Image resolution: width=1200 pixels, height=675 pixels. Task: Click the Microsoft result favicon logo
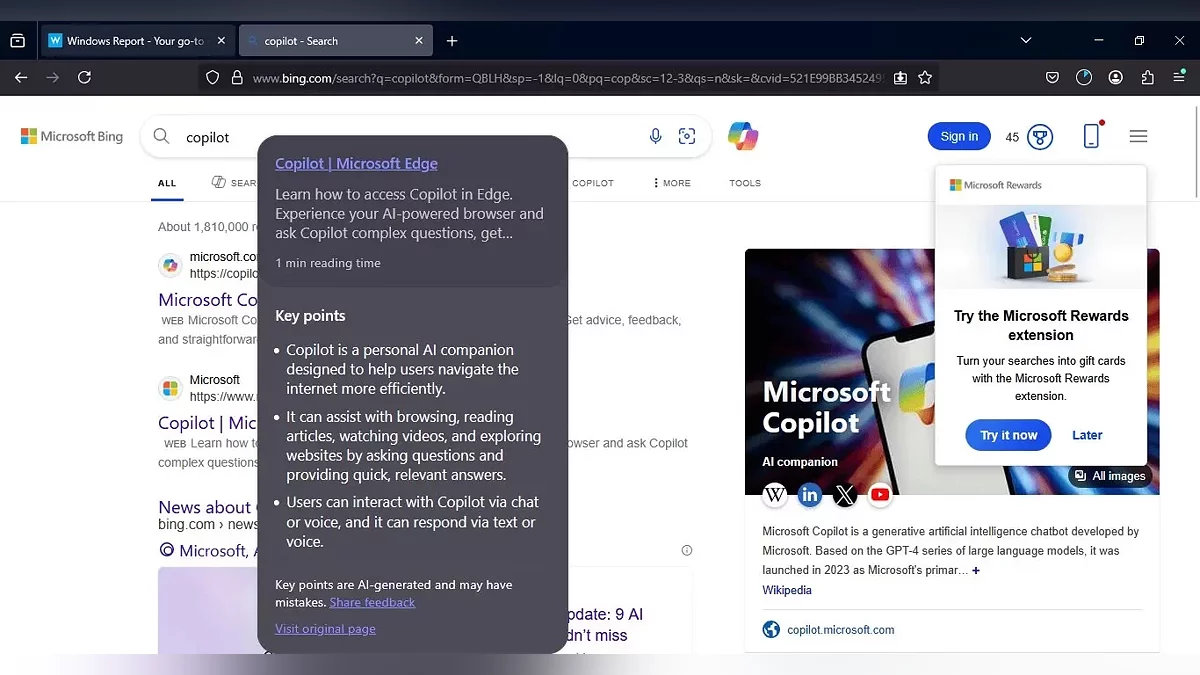pos(170,388)
